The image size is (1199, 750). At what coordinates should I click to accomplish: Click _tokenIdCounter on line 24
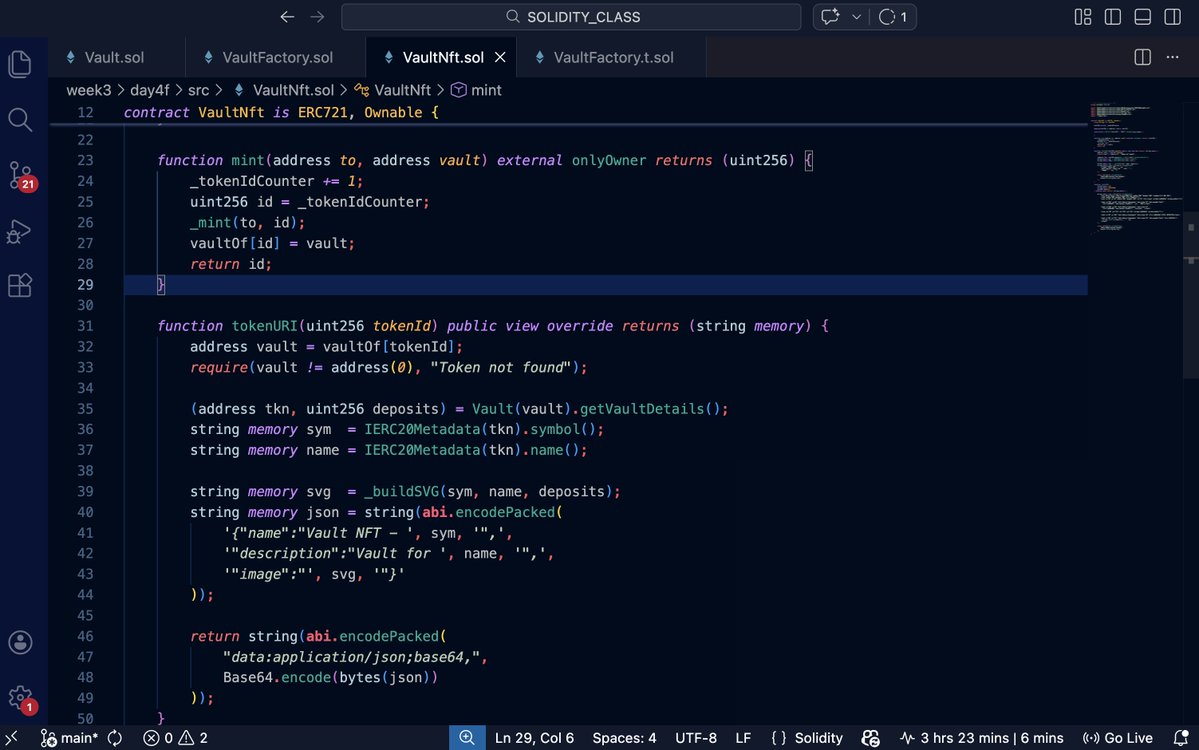click(252, 181)
